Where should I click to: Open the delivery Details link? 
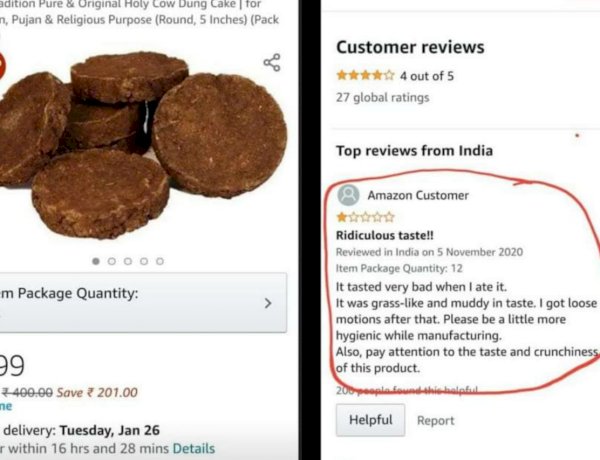coord(194,448)
